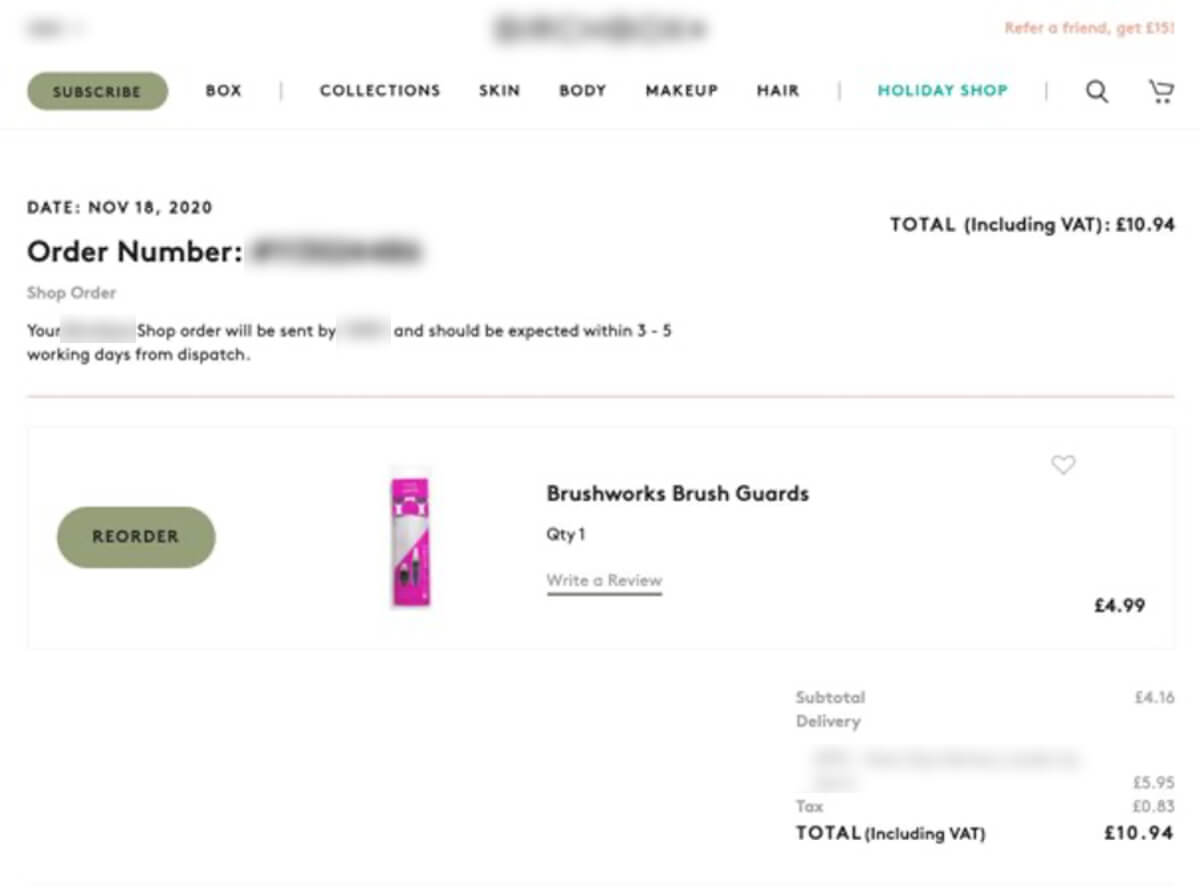Click the product thumbnail image

[410, 540]
